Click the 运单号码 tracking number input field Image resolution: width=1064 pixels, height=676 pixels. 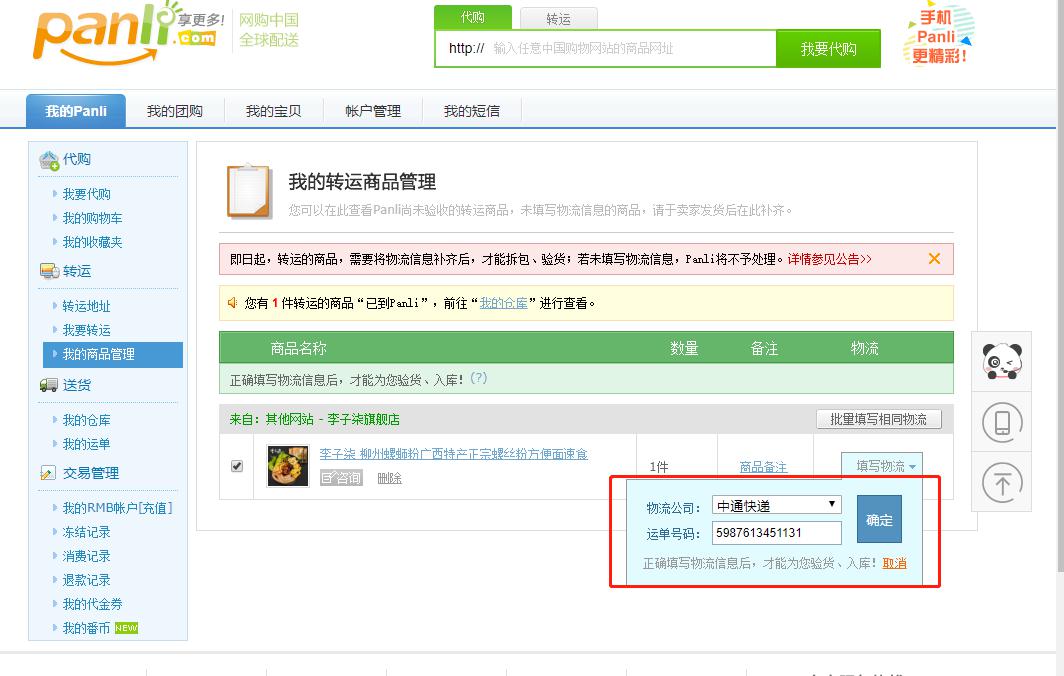click(776, 533)
